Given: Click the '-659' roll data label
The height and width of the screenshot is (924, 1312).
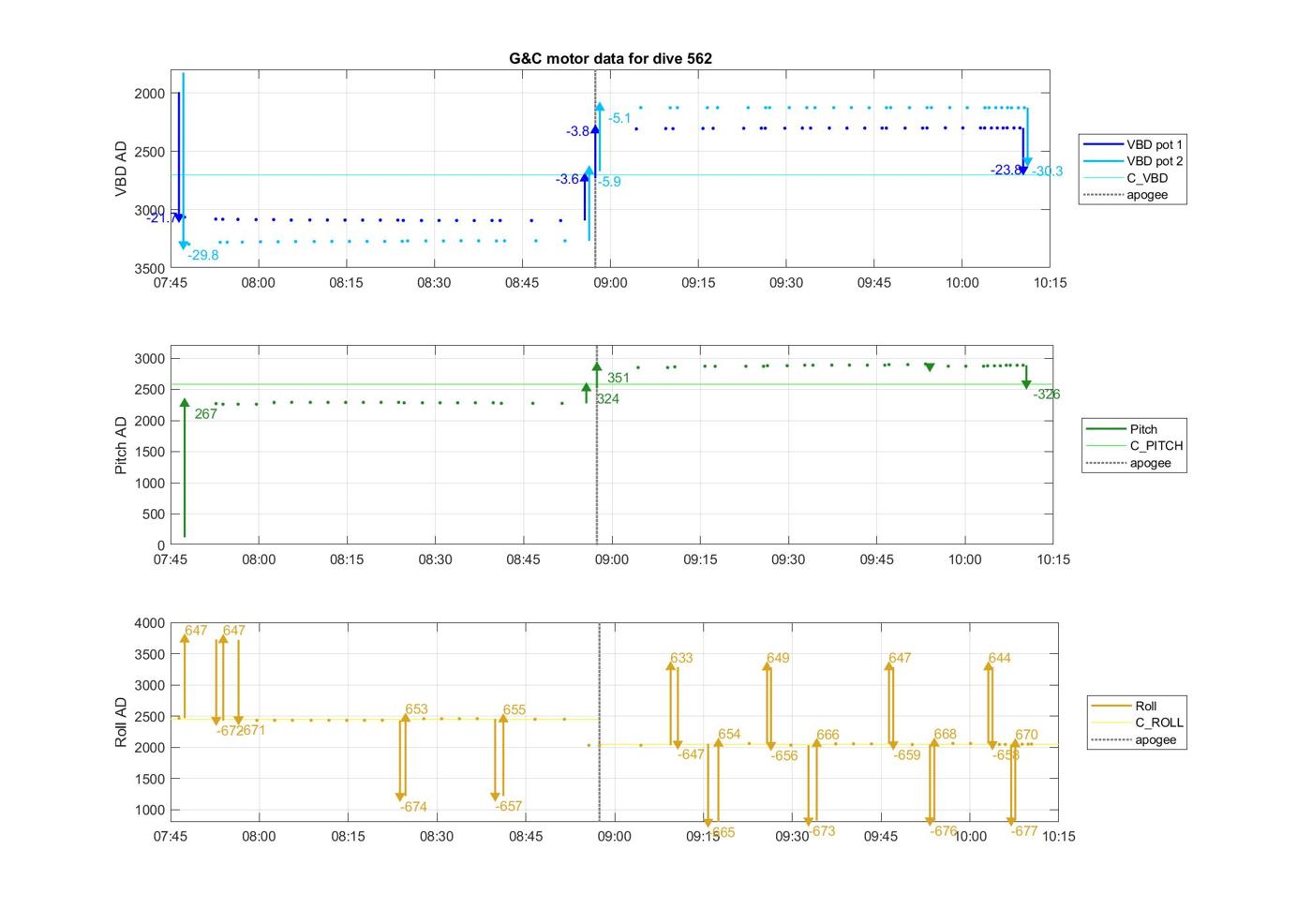Looking at the screenshot, I should coord(907,755).
